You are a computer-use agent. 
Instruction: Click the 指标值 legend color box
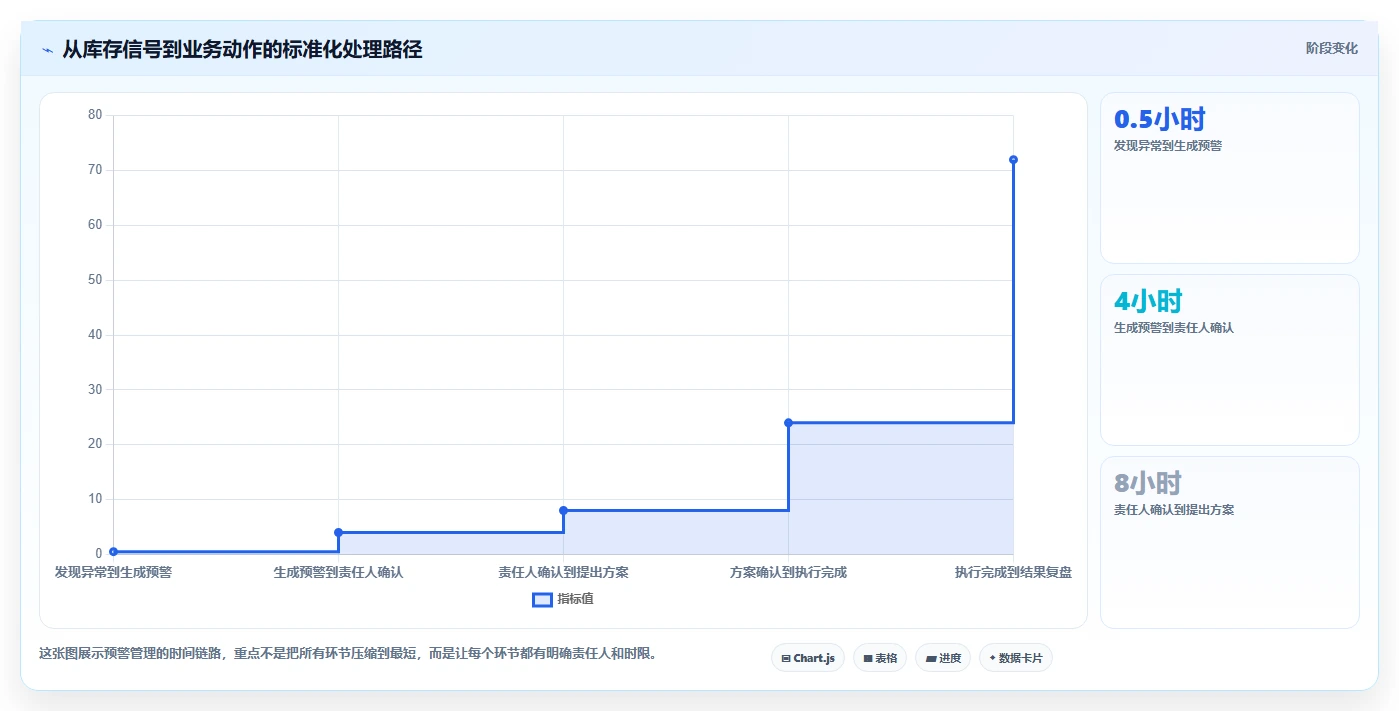tap(542, 600)
